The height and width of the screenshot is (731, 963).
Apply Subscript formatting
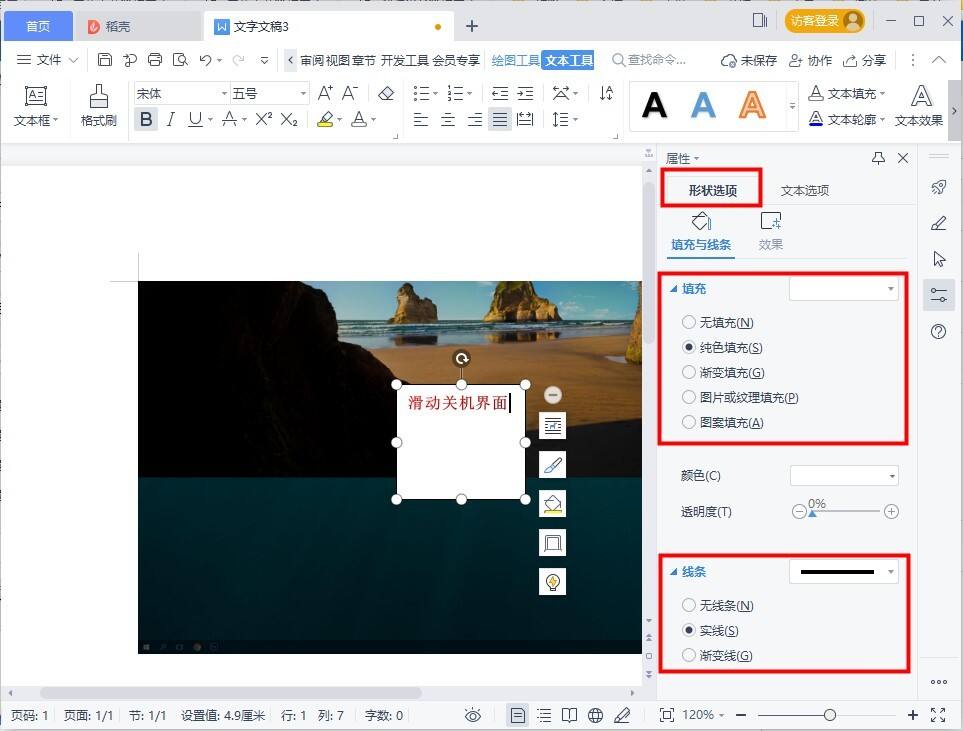(x=289, y=119)
